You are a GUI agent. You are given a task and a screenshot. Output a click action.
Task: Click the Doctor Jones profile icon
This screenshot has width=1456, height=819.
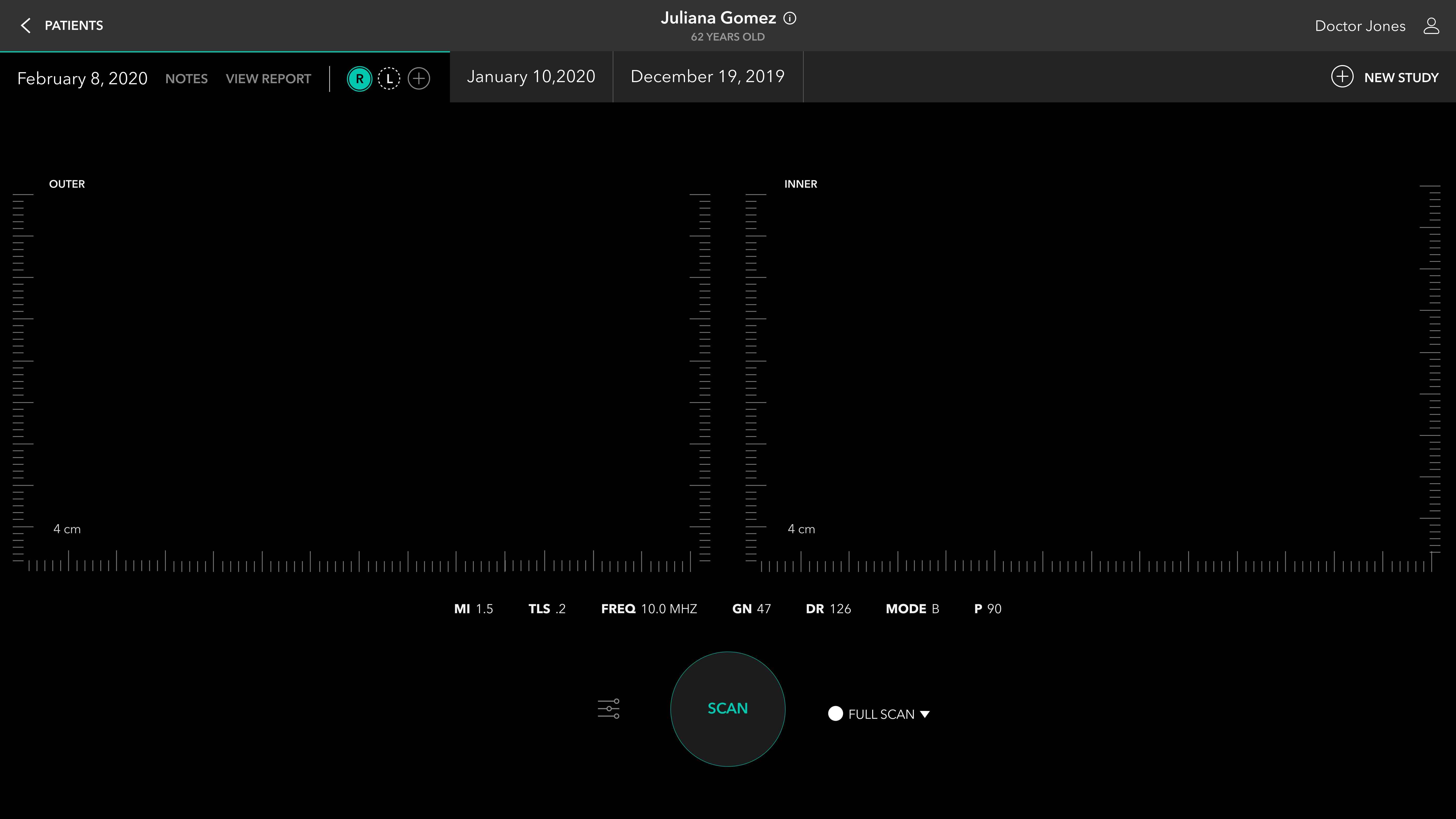[1431, 25]
